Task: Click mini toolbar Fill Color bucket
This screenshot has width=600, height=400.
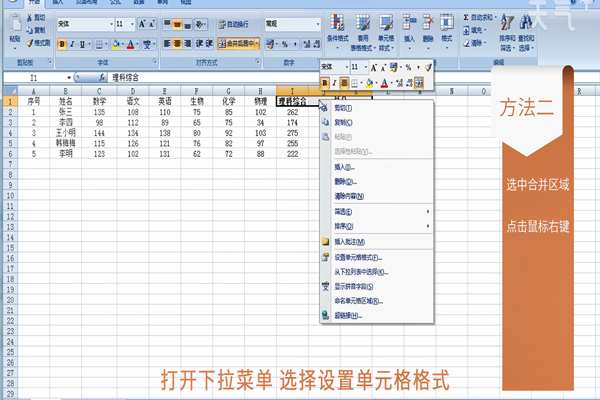Action: [369, 83]
